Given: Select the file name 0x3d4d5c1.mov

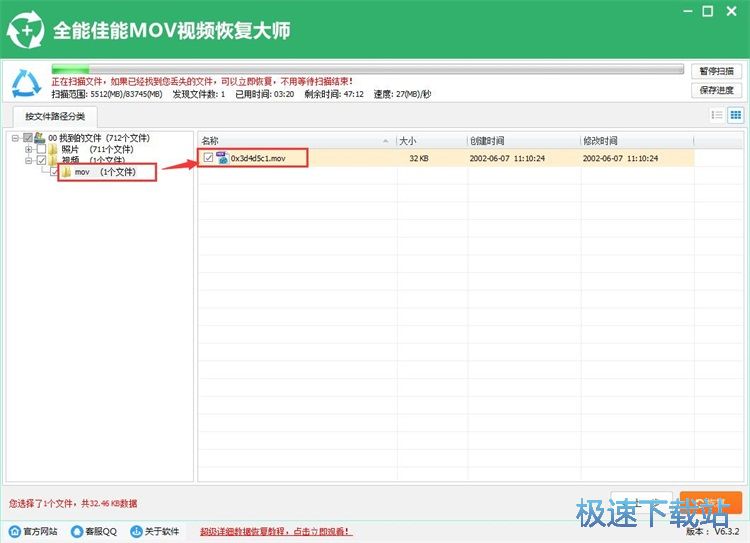Looking at the screenshot, I should click(258, 158).
